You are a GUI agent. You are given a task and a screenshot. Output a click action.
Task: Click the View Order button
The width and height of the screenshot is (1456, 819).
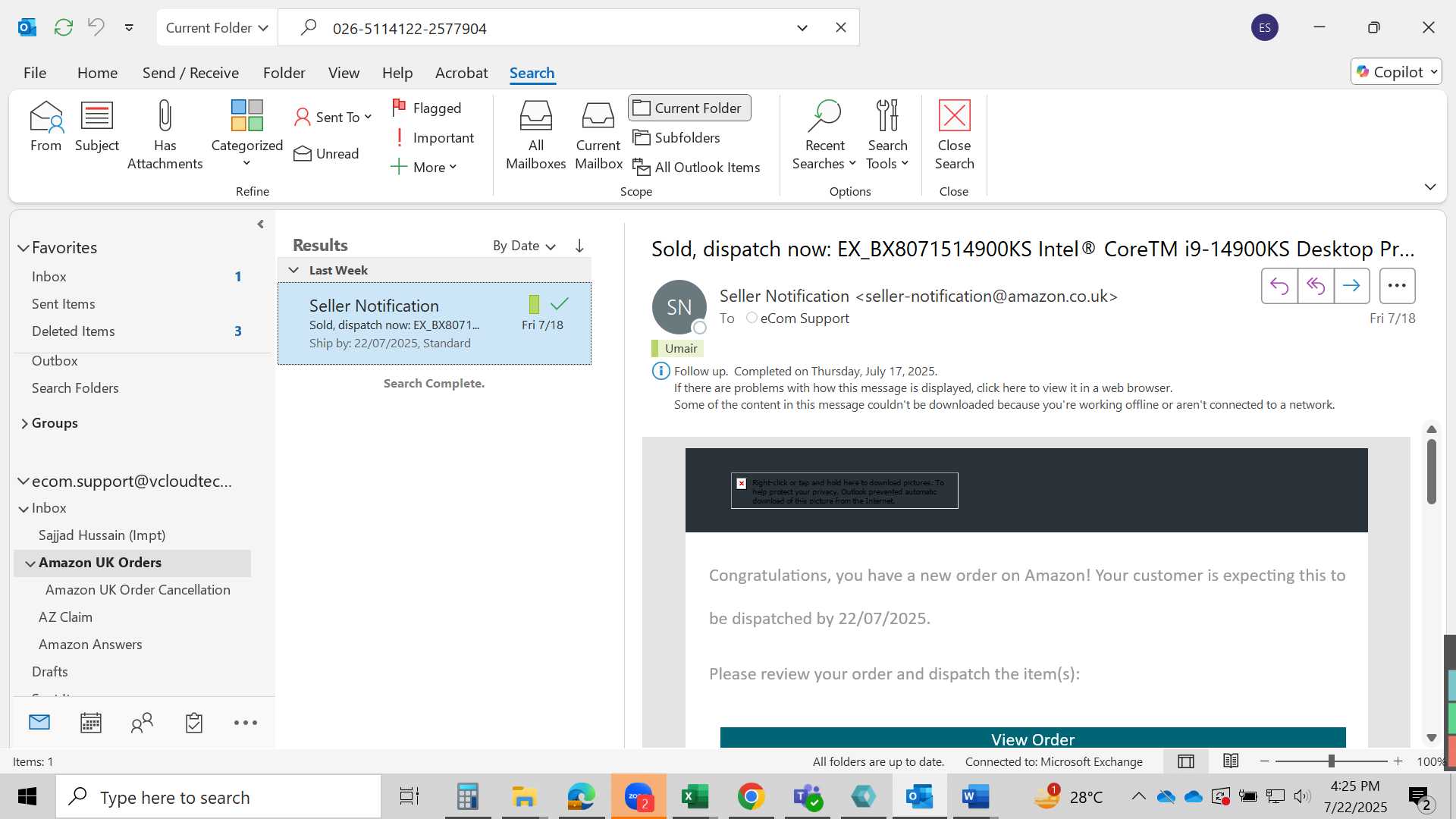(x=1032, y=738)
